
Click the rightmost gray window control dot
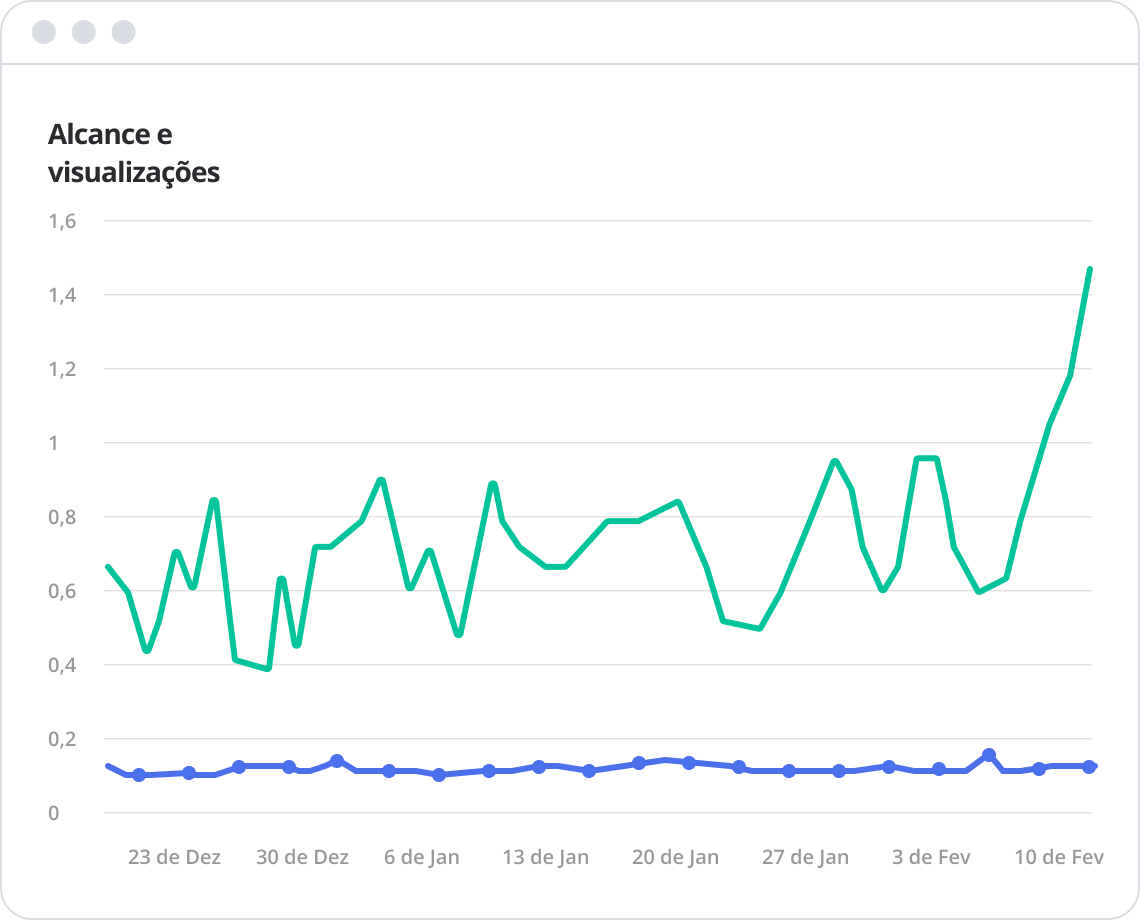click(x=123, y=32)
